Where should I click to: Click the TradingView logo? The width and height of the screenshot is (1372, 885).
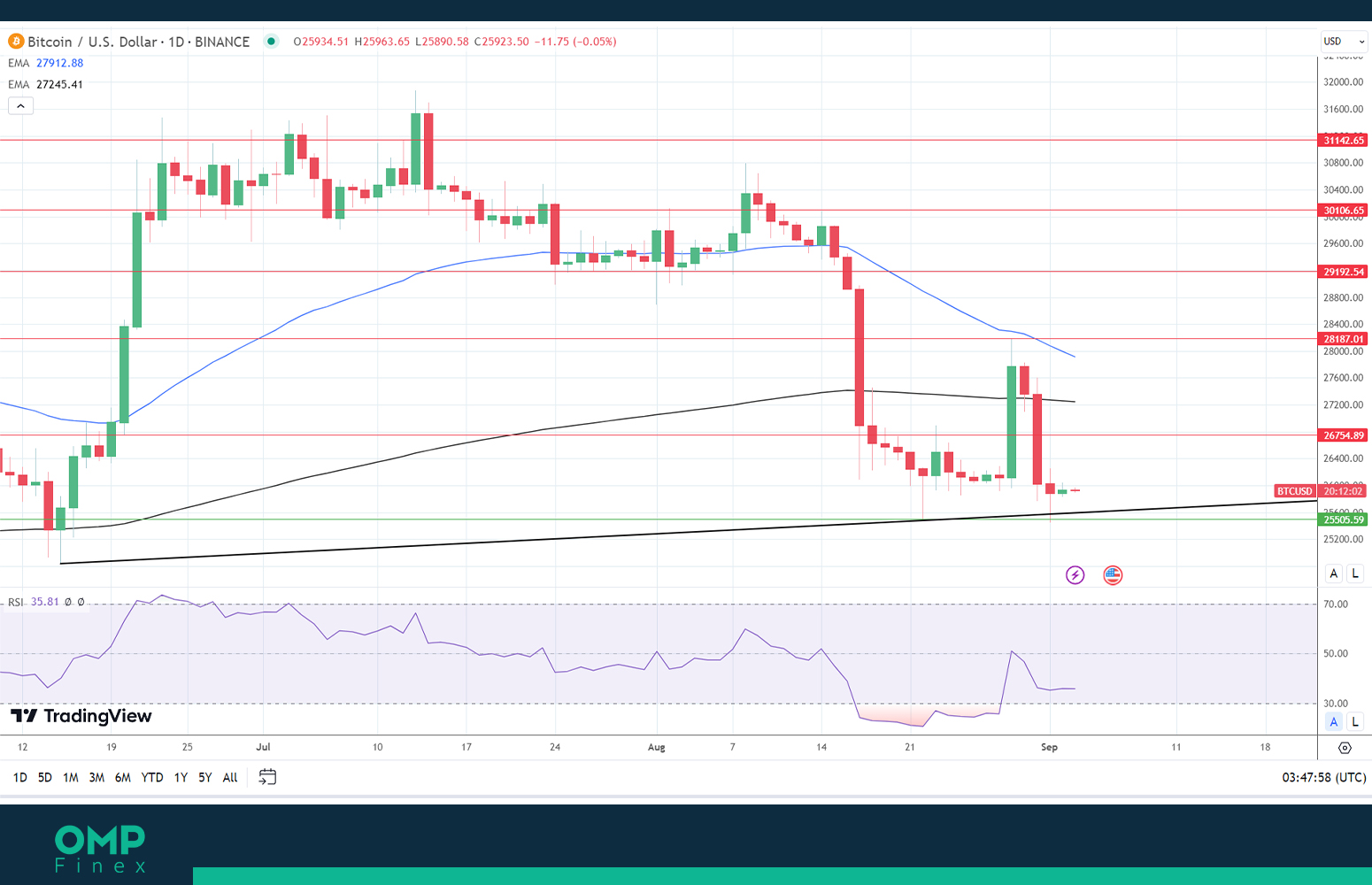(81, 716)
